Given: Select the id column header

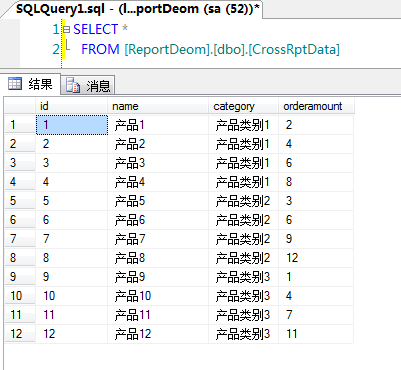Looking at the screenshot, I should [71, 106].
